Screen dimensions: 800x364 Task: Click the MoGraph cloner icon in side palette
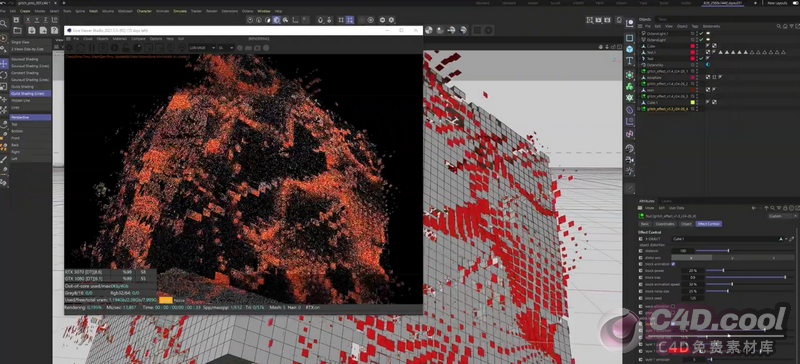pyautogui.click(x=630, y=86)
